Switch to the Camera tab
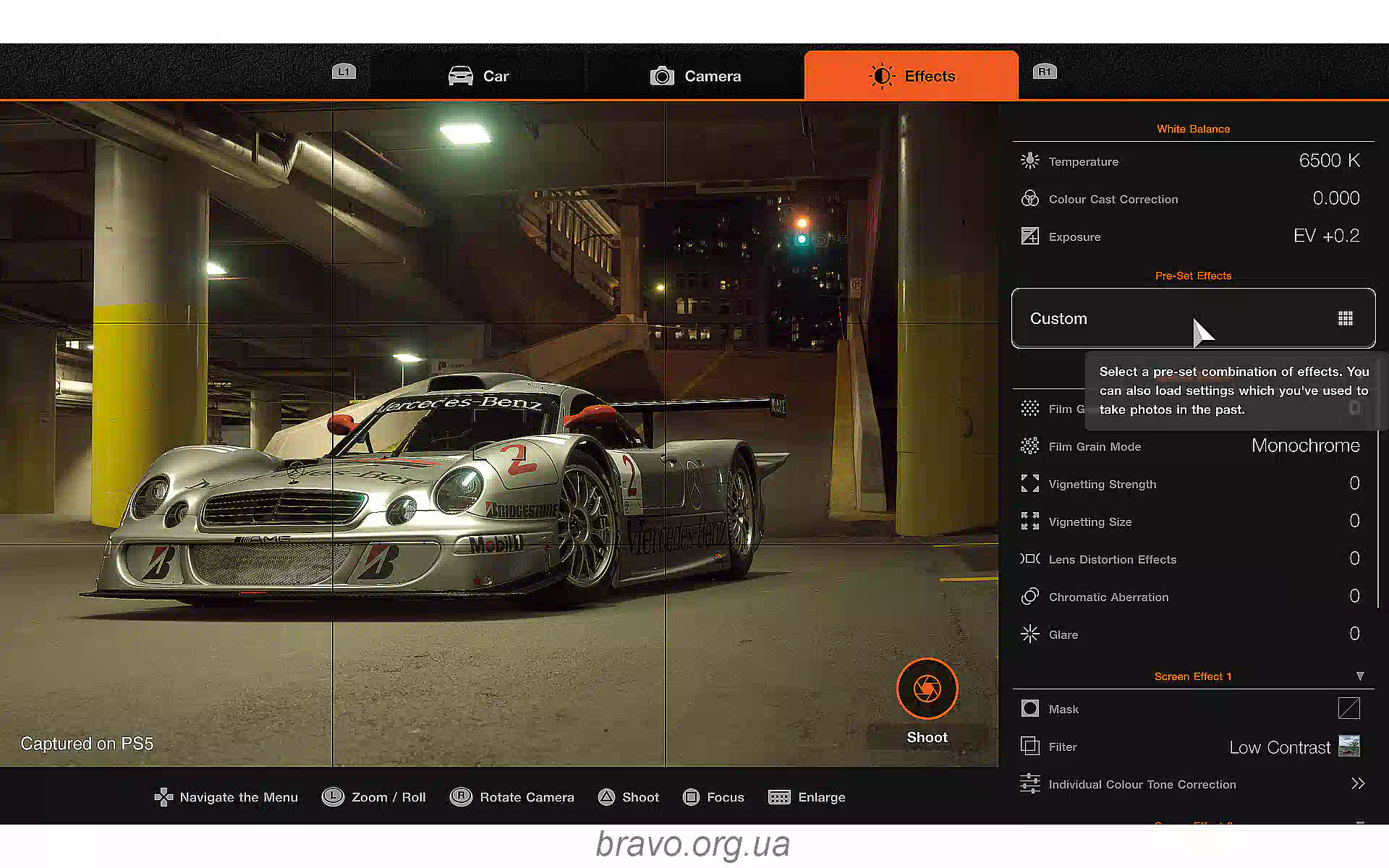This screenshot has width=1389, height=868. pyautogui.click(x=695, y=76)
